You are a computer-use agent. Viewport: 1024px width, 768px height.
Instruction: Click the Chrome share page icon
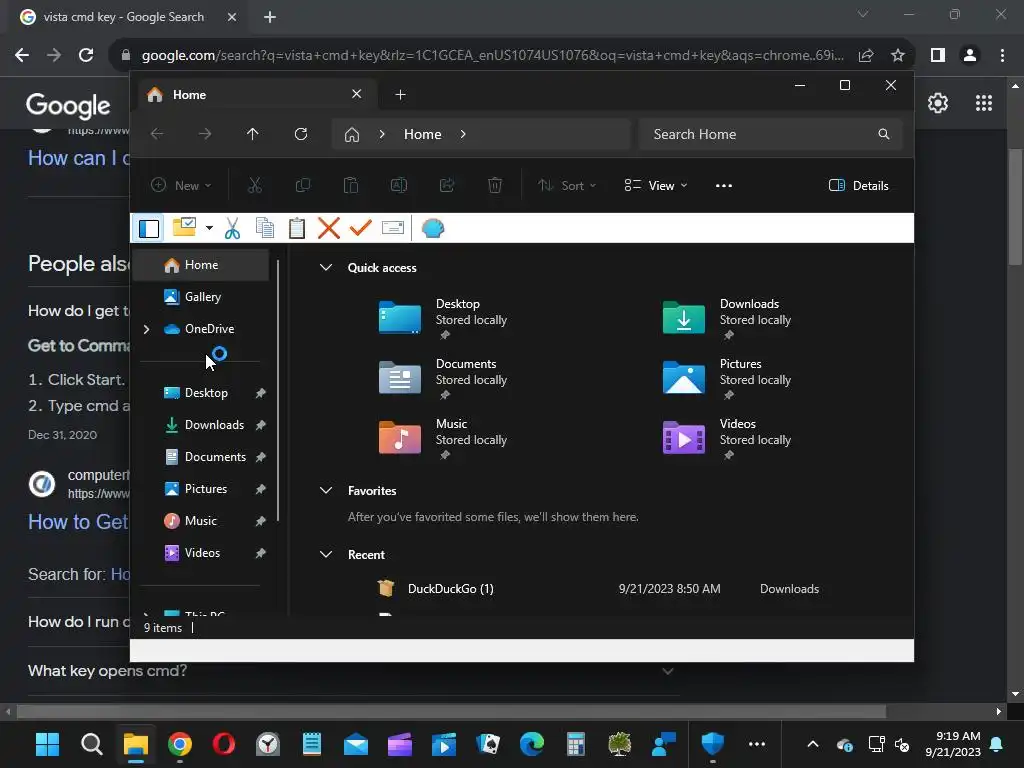(x=866, y=56)
